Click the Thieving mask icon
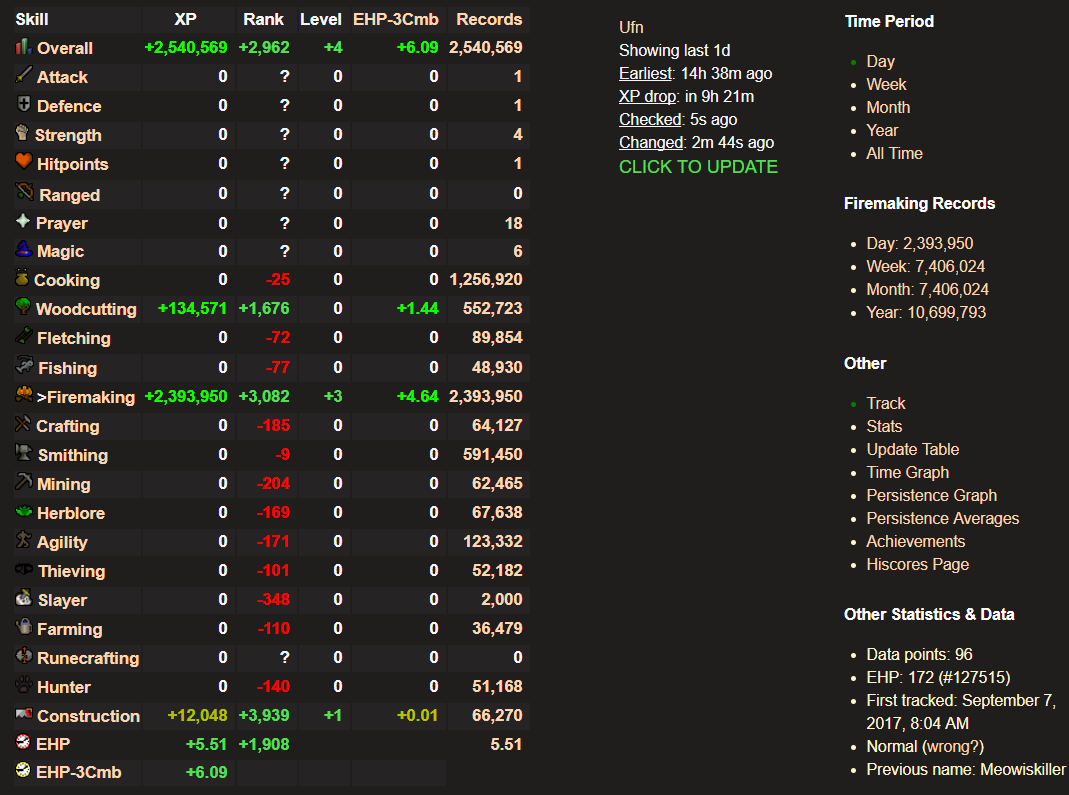 (24, 569)
